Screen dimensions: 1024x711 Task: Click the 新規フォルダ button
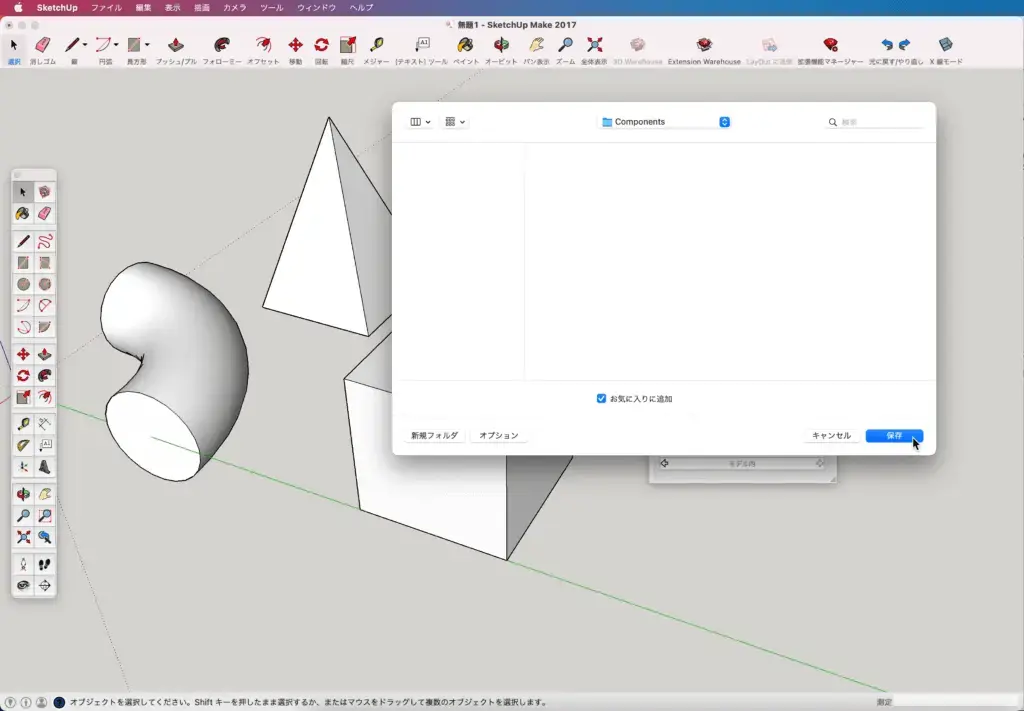click(x=434, y=435)
